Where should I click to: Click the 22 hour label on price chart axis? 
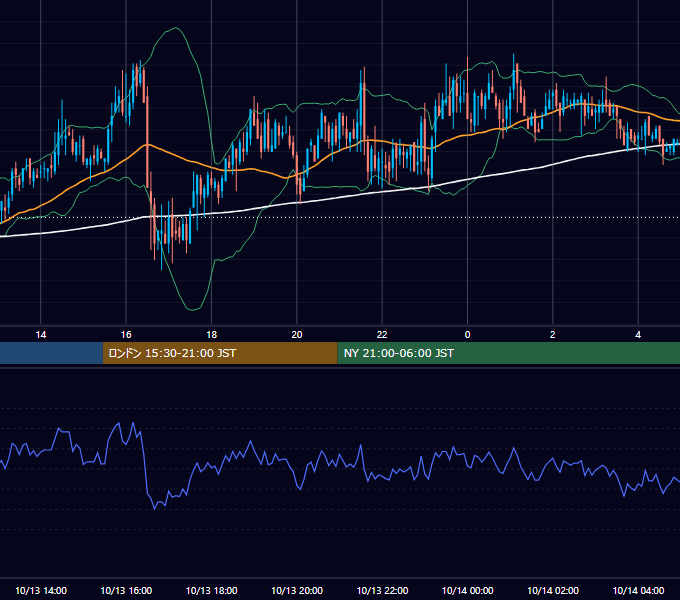click(382, 335)
